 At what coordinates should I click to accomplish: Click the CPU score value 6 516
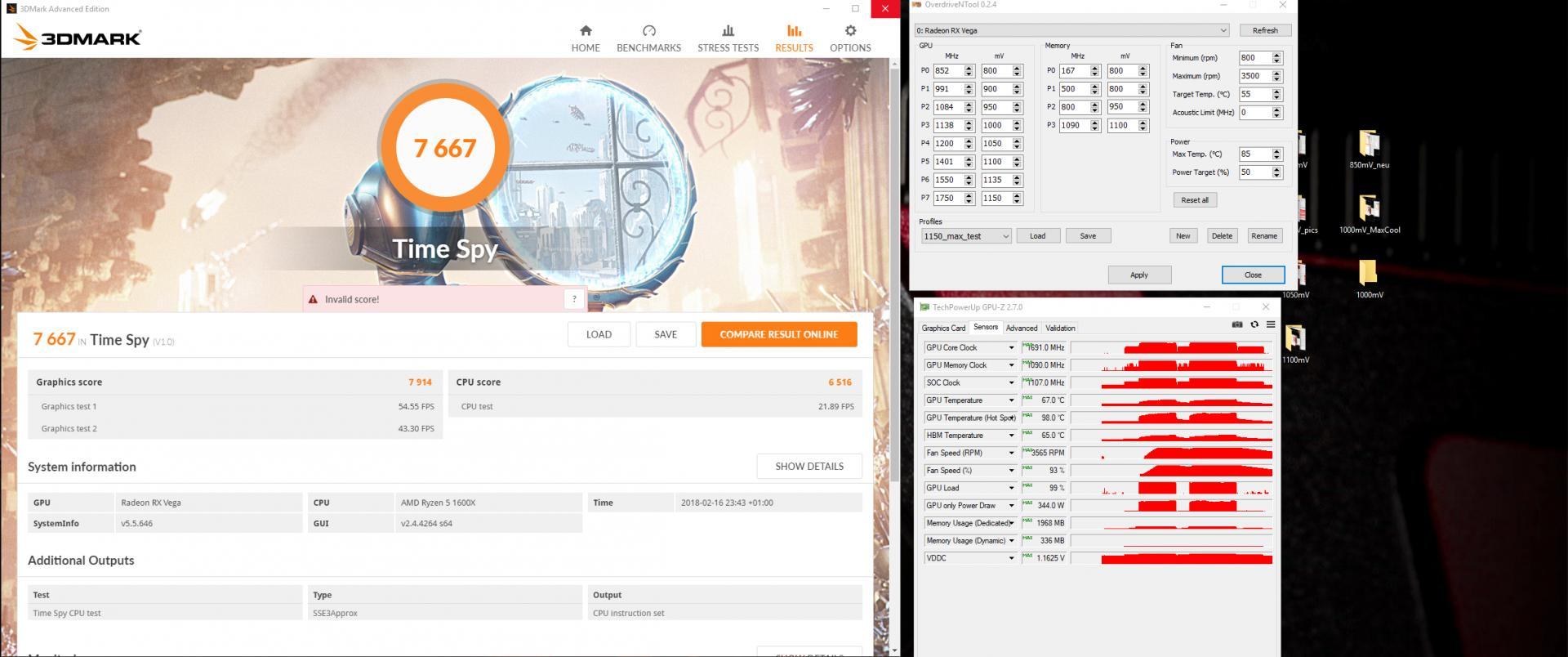coord(840,382)
